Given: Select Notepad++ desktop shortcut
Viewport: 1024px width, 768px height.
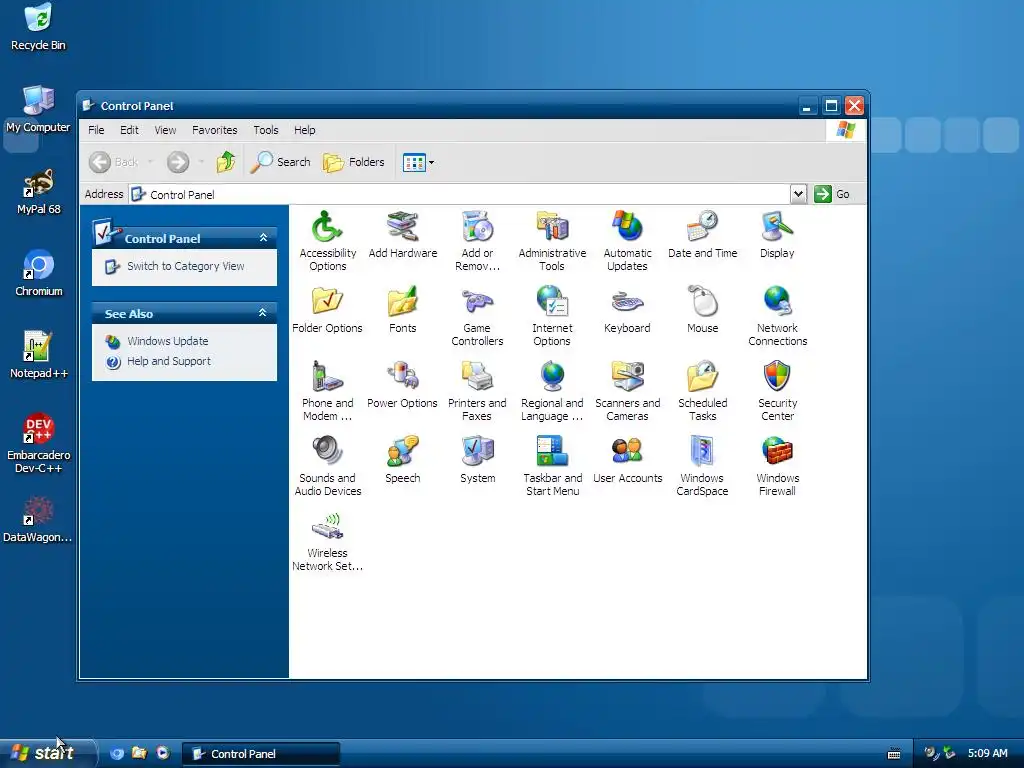Looking at the screenshot, I should (39, 356).
